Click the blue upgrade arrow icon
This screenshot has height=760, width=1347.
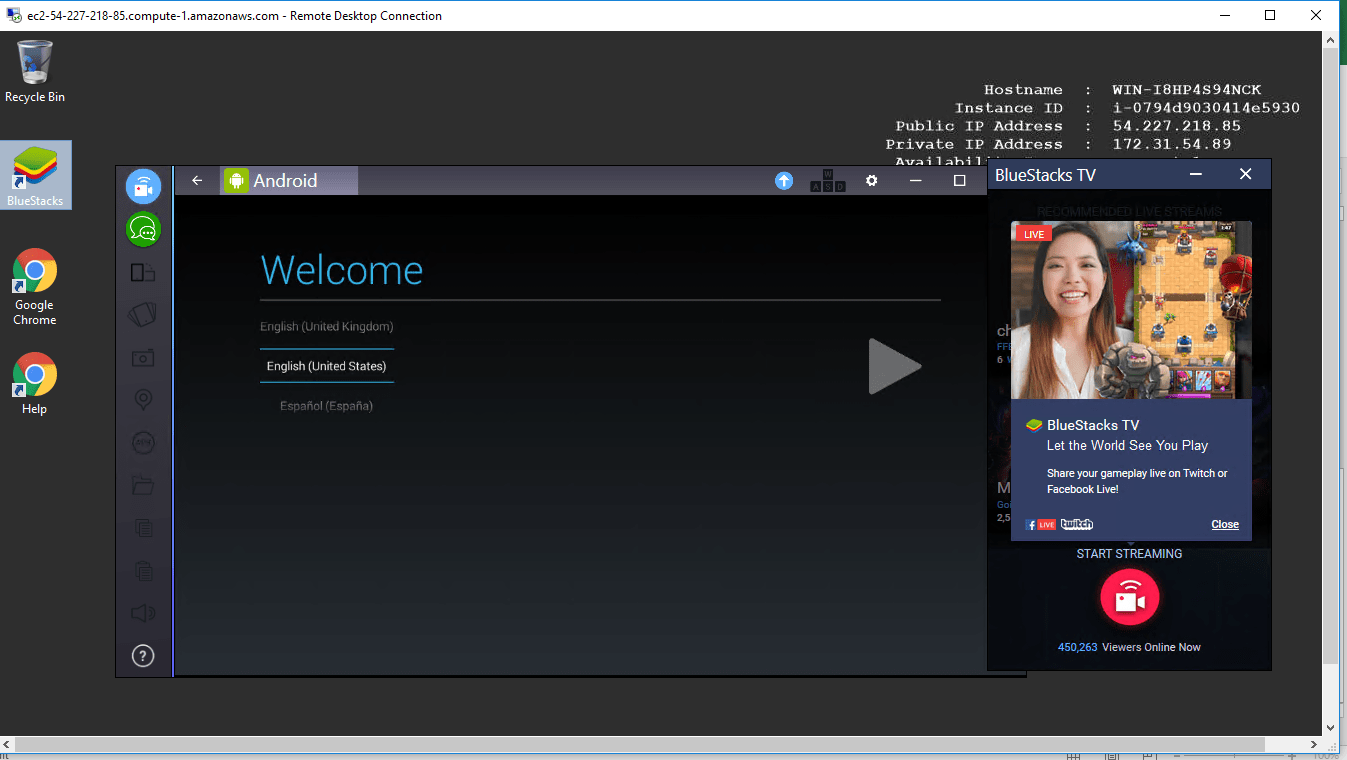(784, 181)
